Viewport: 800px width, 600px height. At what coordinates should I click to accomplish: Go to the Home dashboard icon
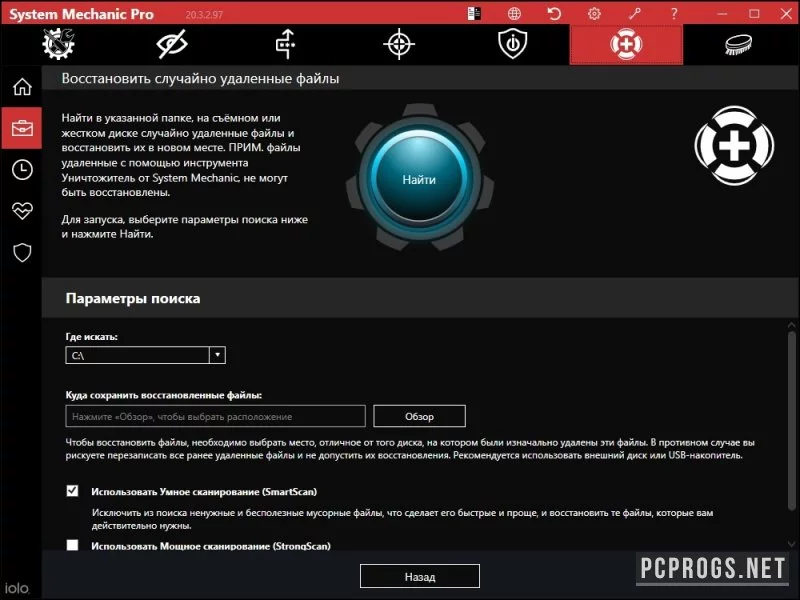pos(22,86)
